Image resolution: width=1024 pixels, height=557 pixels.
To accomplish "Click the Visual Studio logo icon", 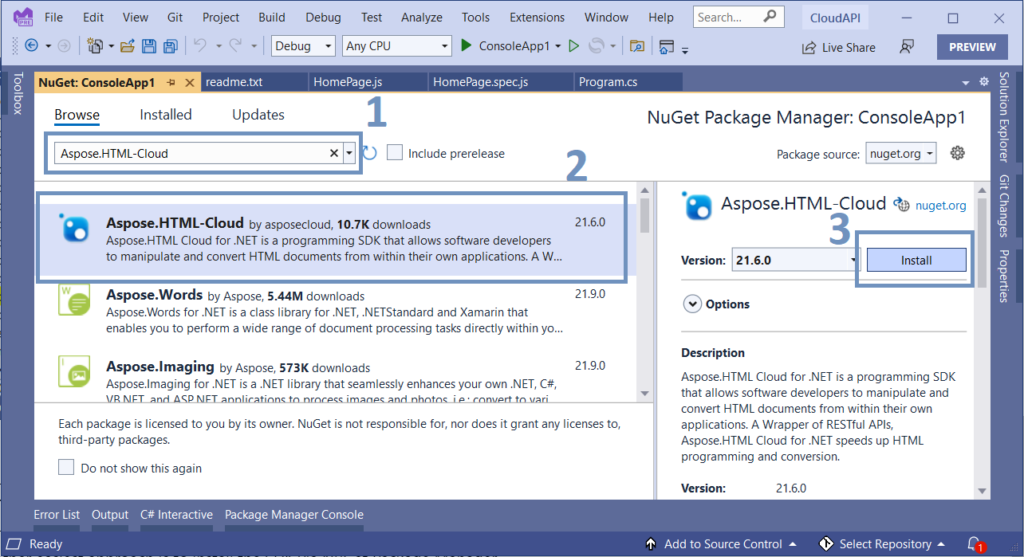I will click(x=23, y=16).
